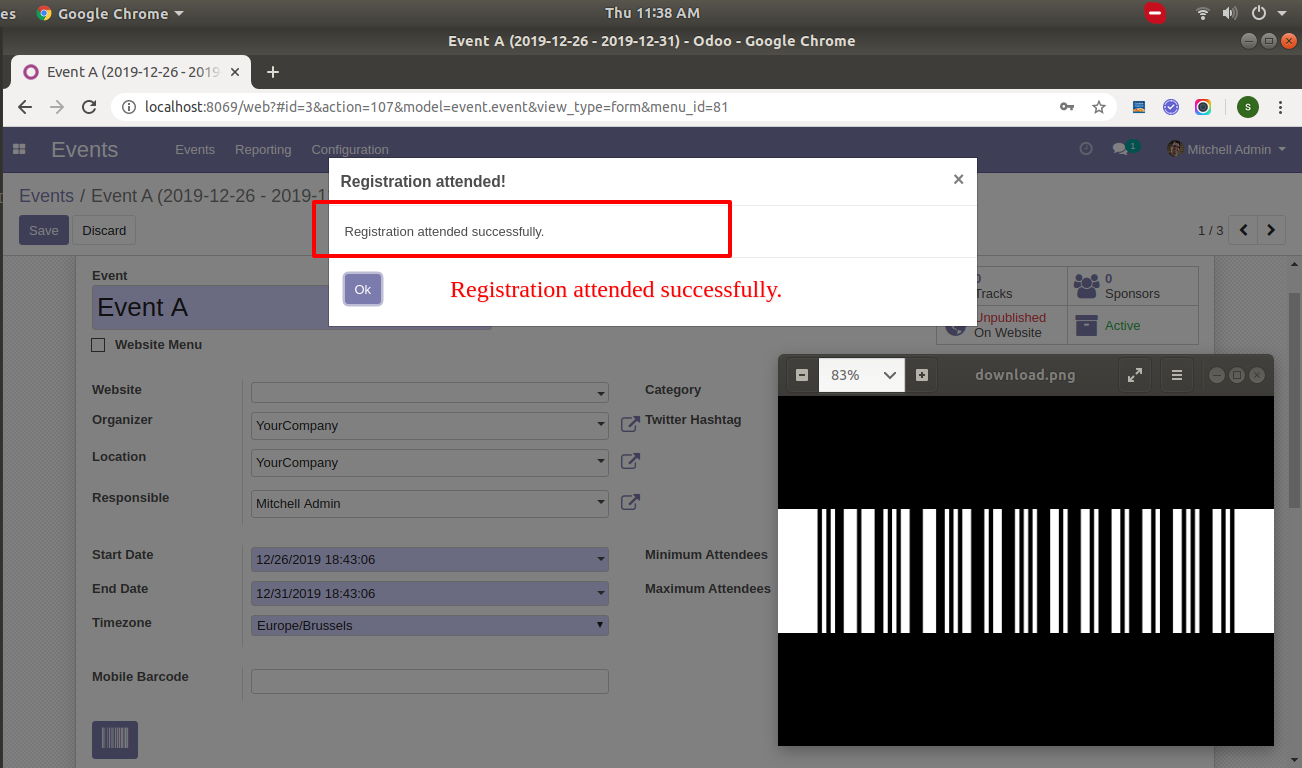Open external link next to Responsible field
This screenshot has height=768, width=1302.
(630, 503)
